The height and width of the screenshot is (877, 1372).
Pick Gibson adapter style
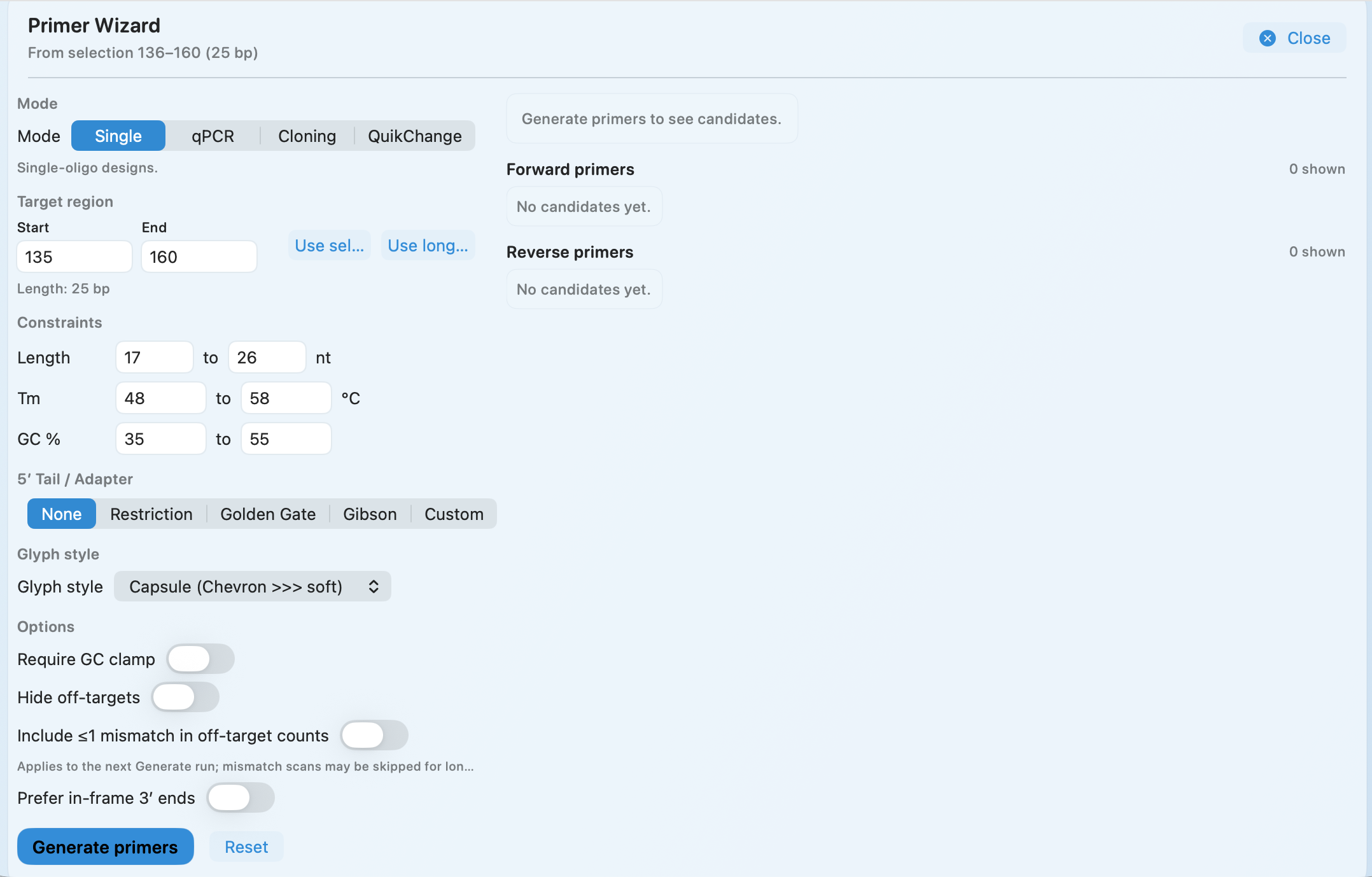370,514
